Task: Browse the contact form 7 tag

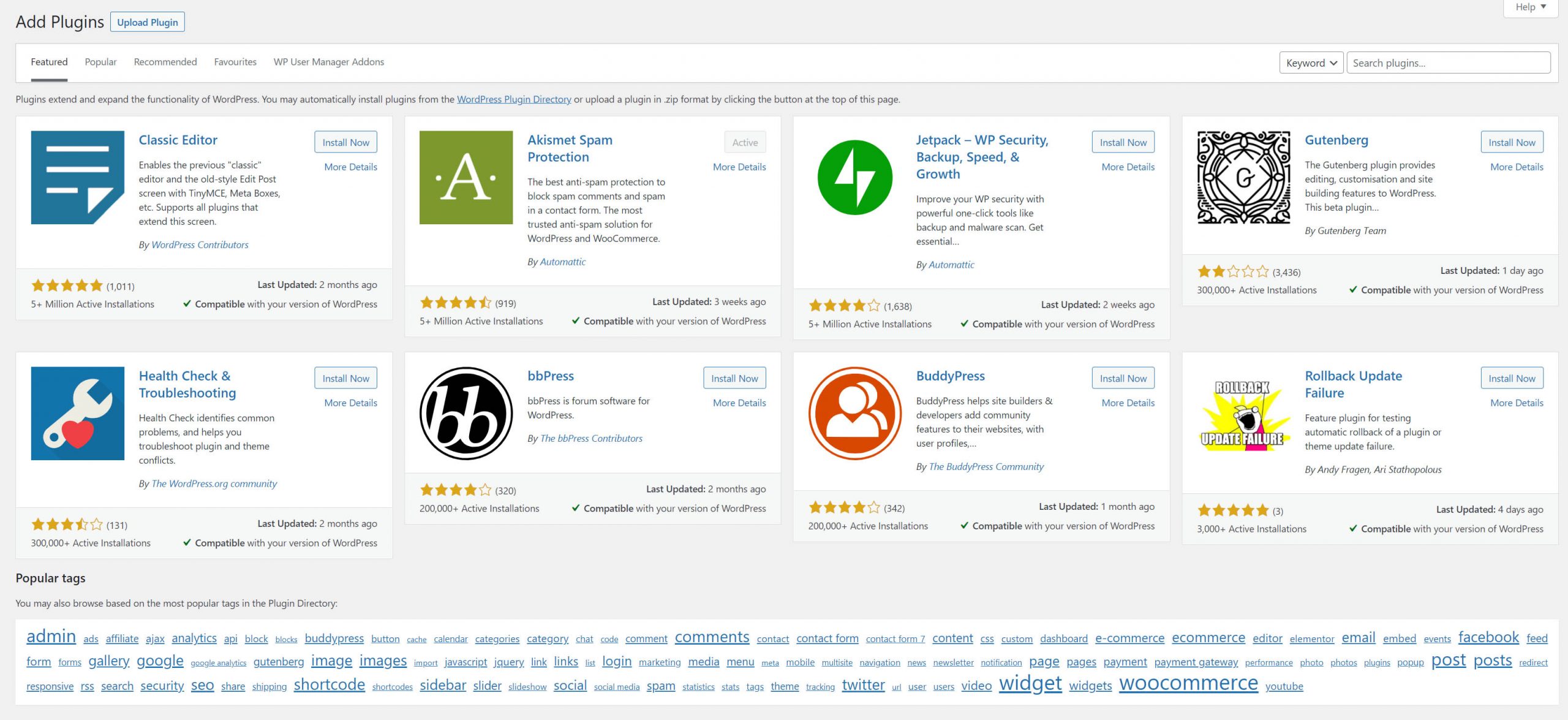Action: point(895,639)
